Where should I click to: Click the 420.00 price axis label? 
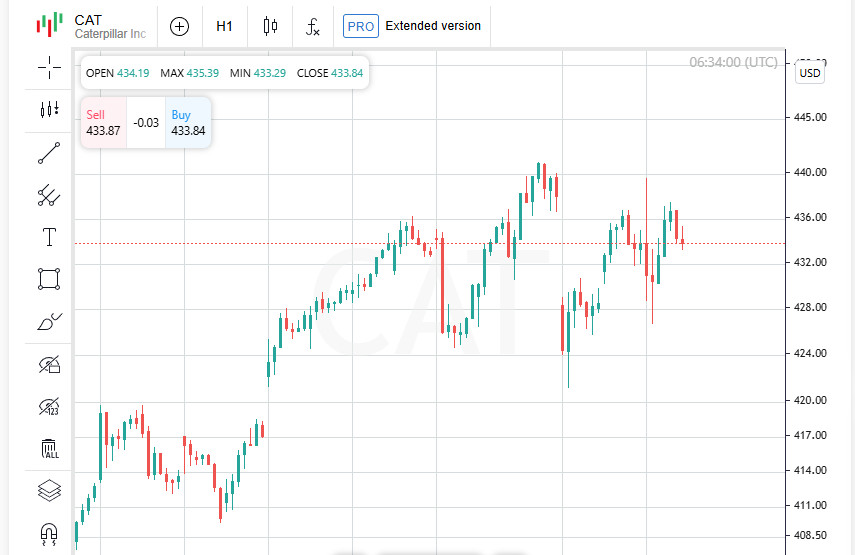(810, 400)
